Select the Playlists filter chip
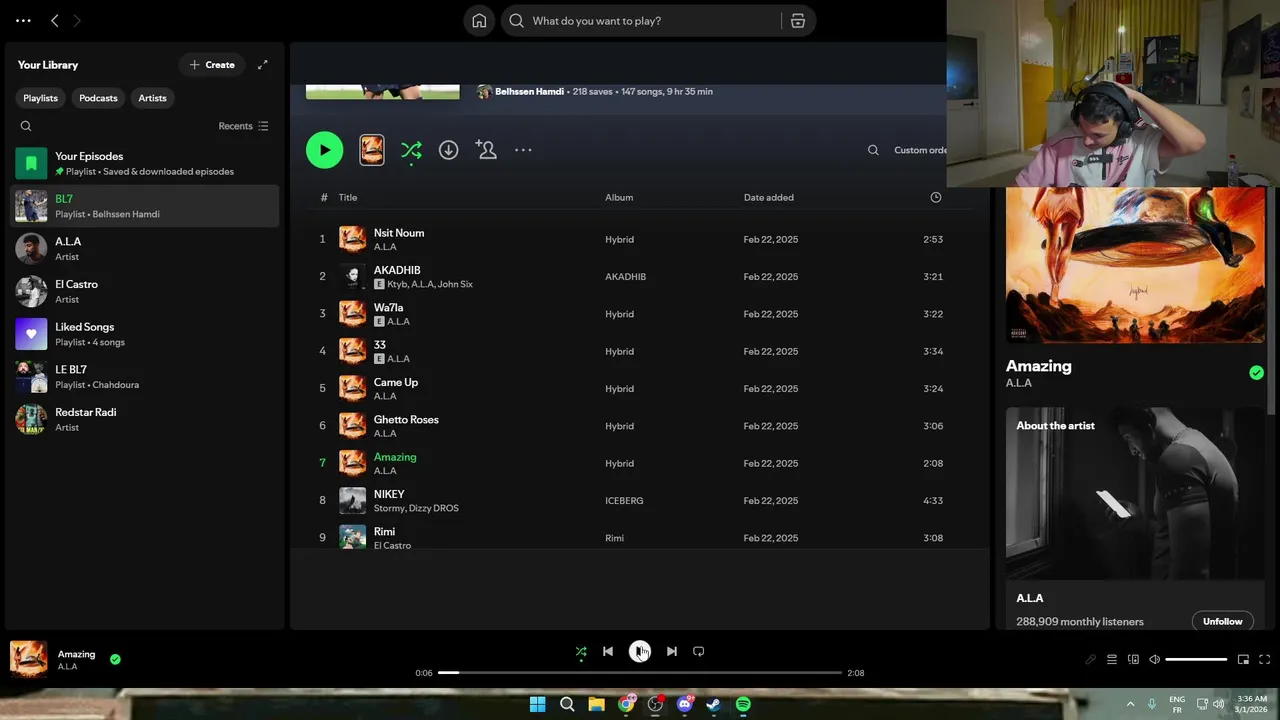1280x720 pixels. (41, 98)
